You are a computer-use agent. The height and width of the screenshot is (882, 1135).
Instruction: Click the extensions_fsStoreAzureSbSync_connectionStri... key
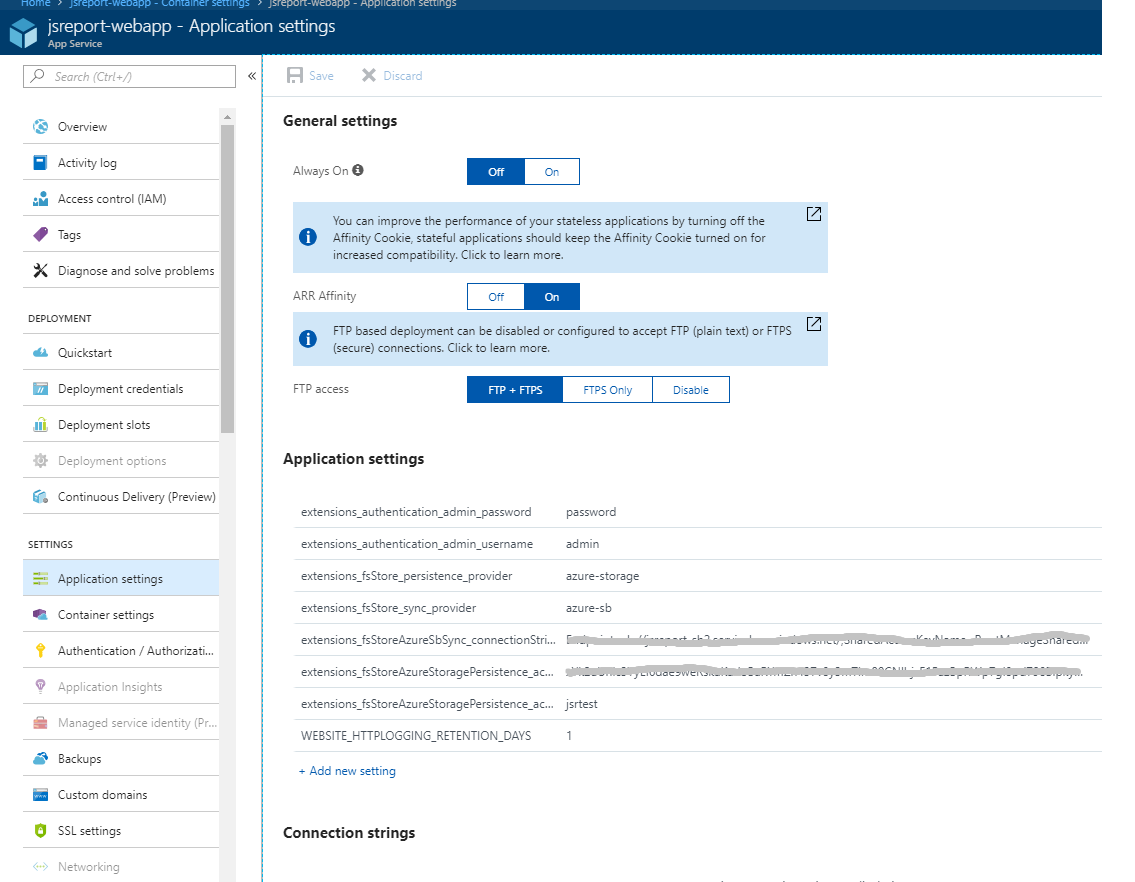tap(429, 640)
